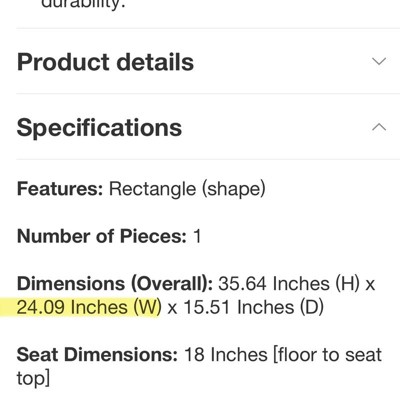Select the Seat Dimensions label

(97, 354)
